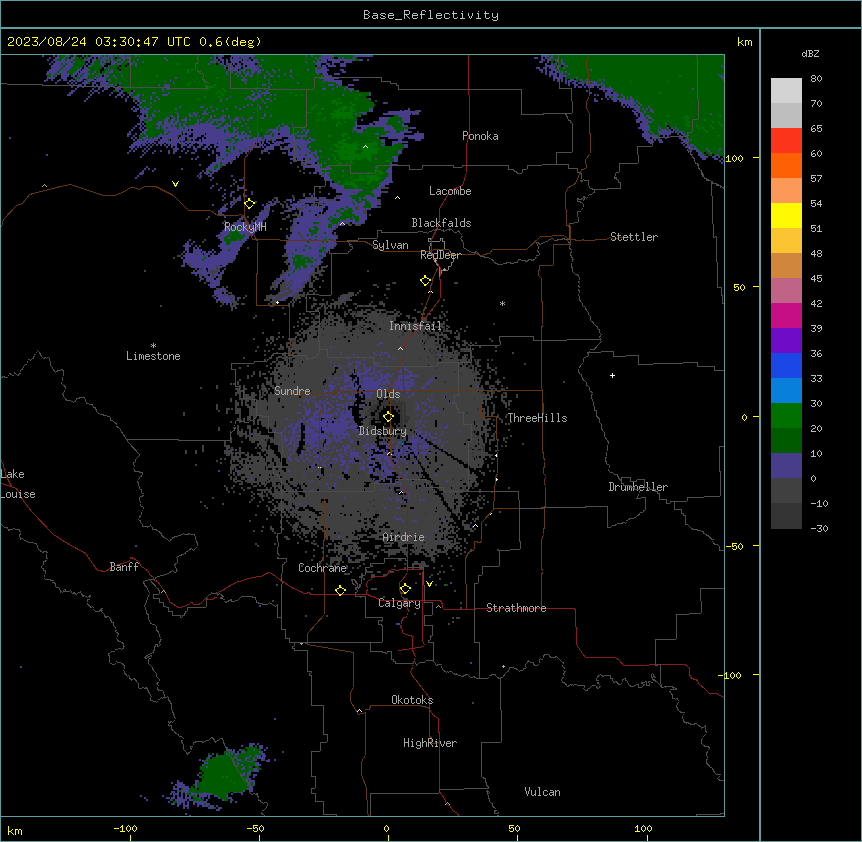The height and width of the screenshot is (842, 862).
Task: Click the yellow diamond marker below Cochrane
Action: click(340, 590)
